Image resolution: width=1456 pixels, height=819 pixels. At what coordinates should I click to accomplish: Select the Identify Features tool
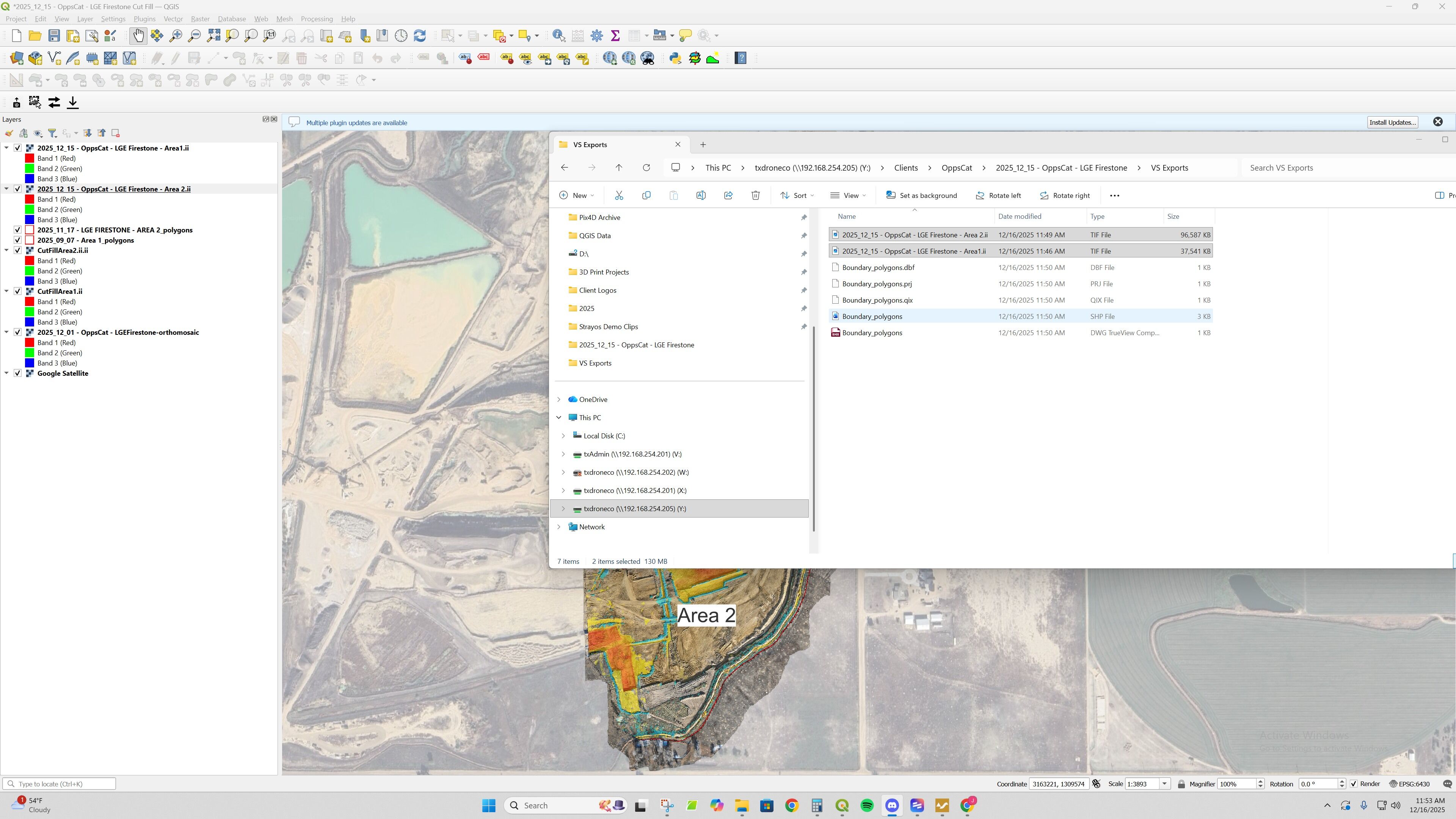coord(559,36)
